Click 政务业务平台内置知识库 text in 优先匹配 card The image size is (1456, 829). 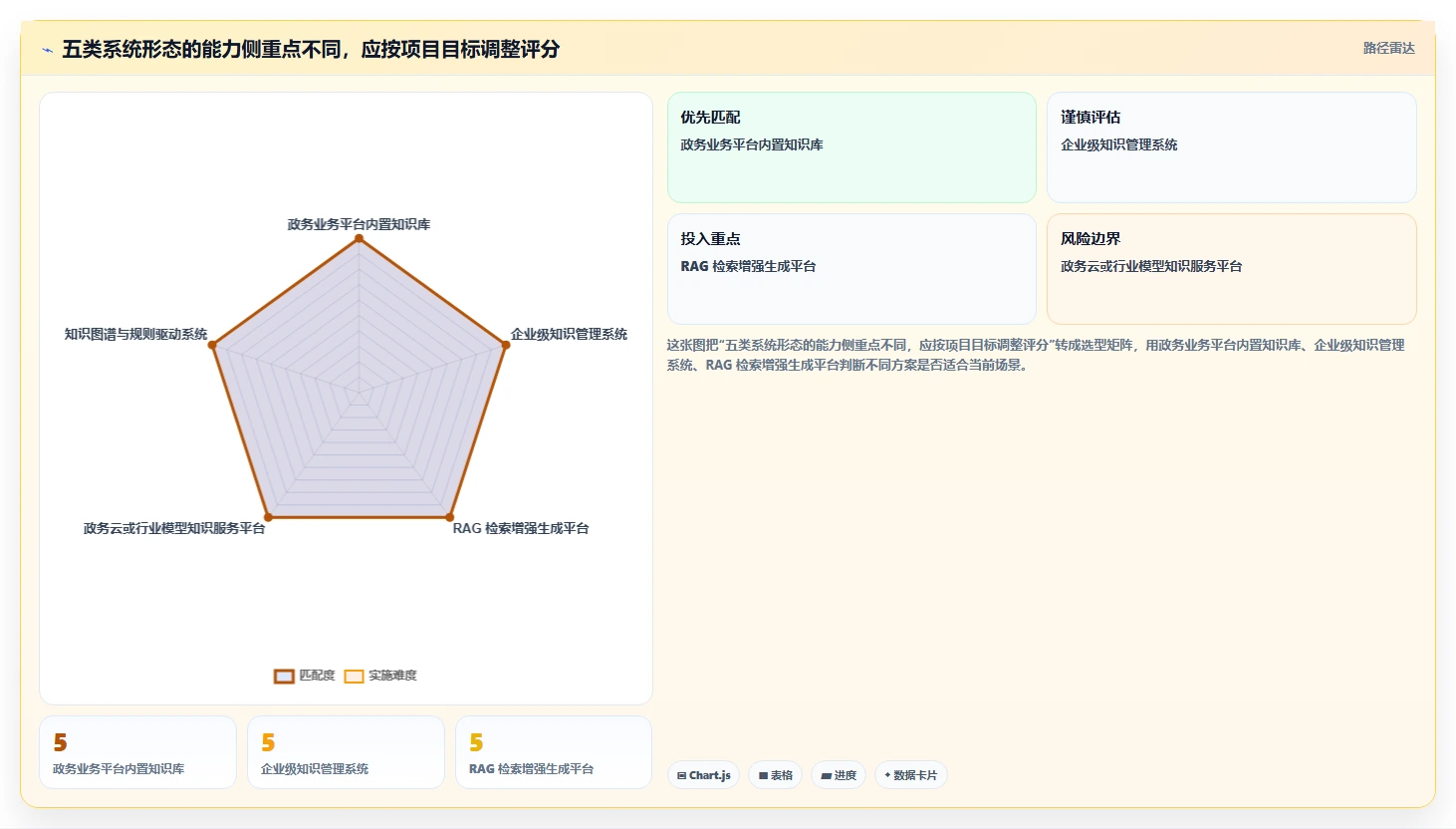(752, 144)
